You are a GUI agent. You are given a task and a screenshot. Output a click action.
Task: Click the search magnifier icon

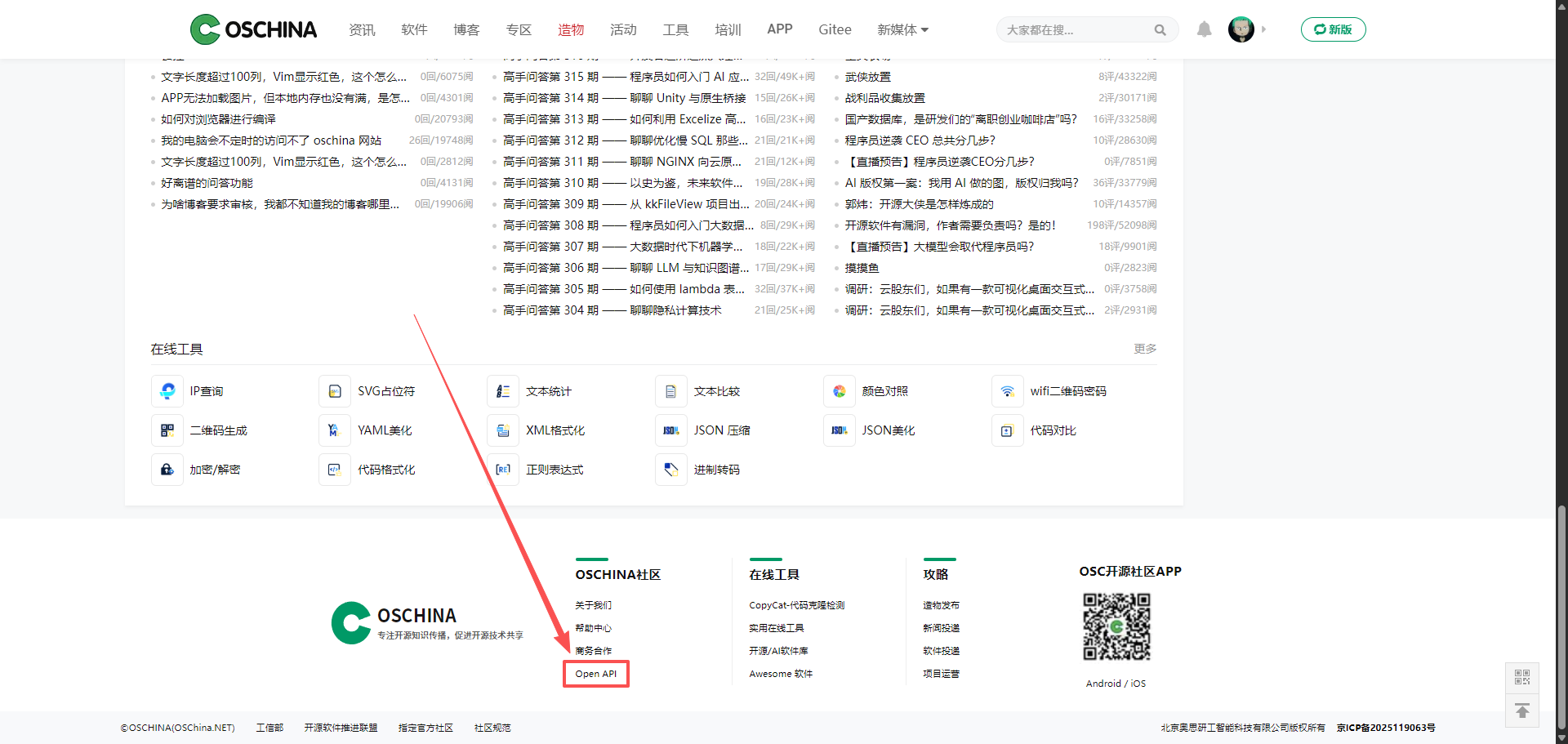(x=1160, y=30)
